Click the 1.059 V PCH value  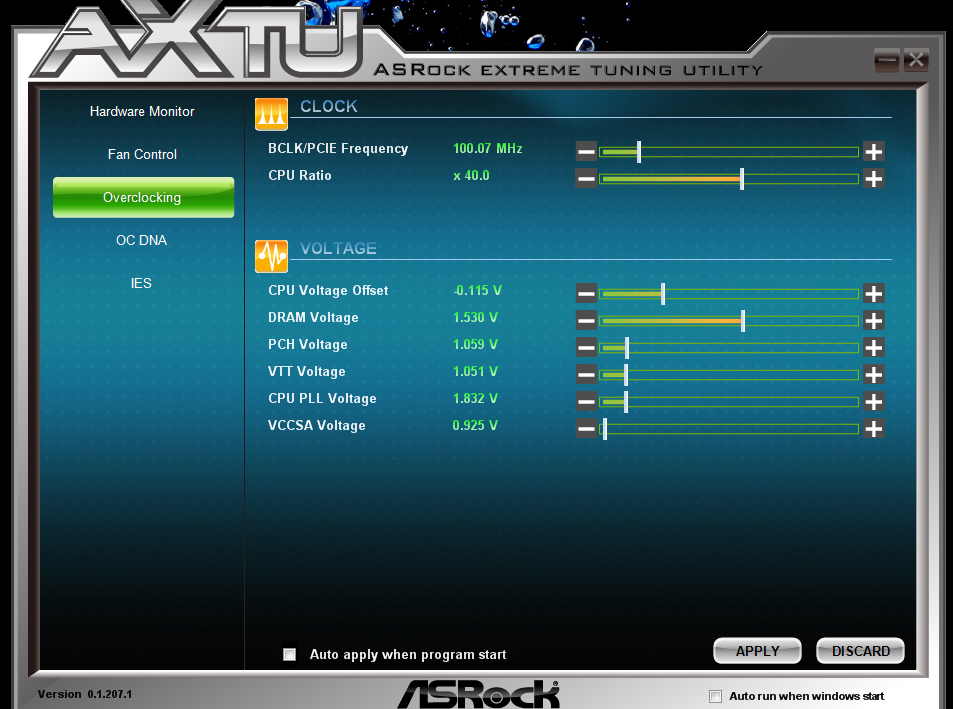pos(475,344)
